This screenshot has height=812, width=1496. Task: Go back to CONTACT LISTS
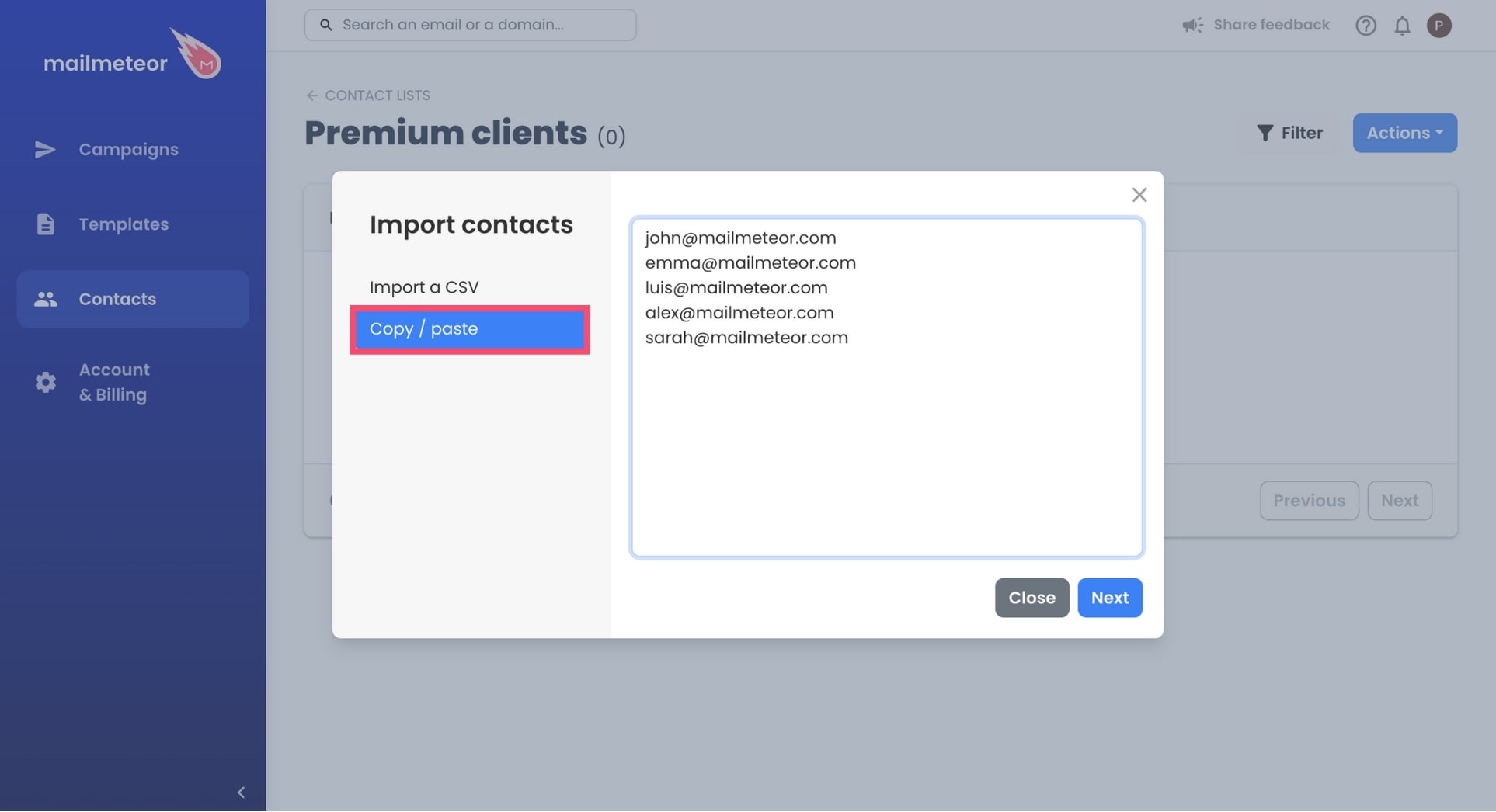point(367,95)
